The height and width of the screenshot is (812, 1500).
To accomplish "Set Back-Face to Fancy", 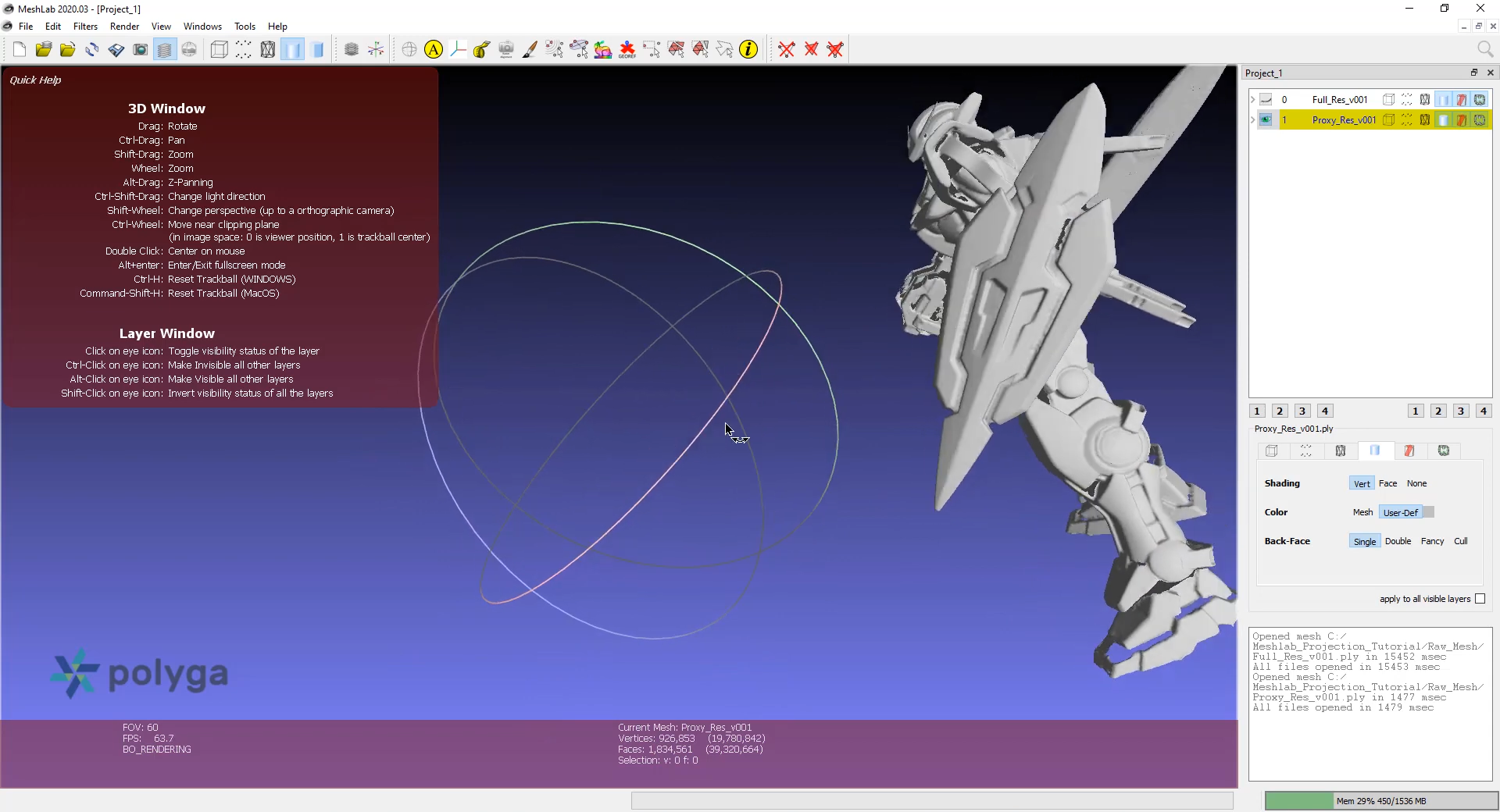I will (x=1432, y=541).
